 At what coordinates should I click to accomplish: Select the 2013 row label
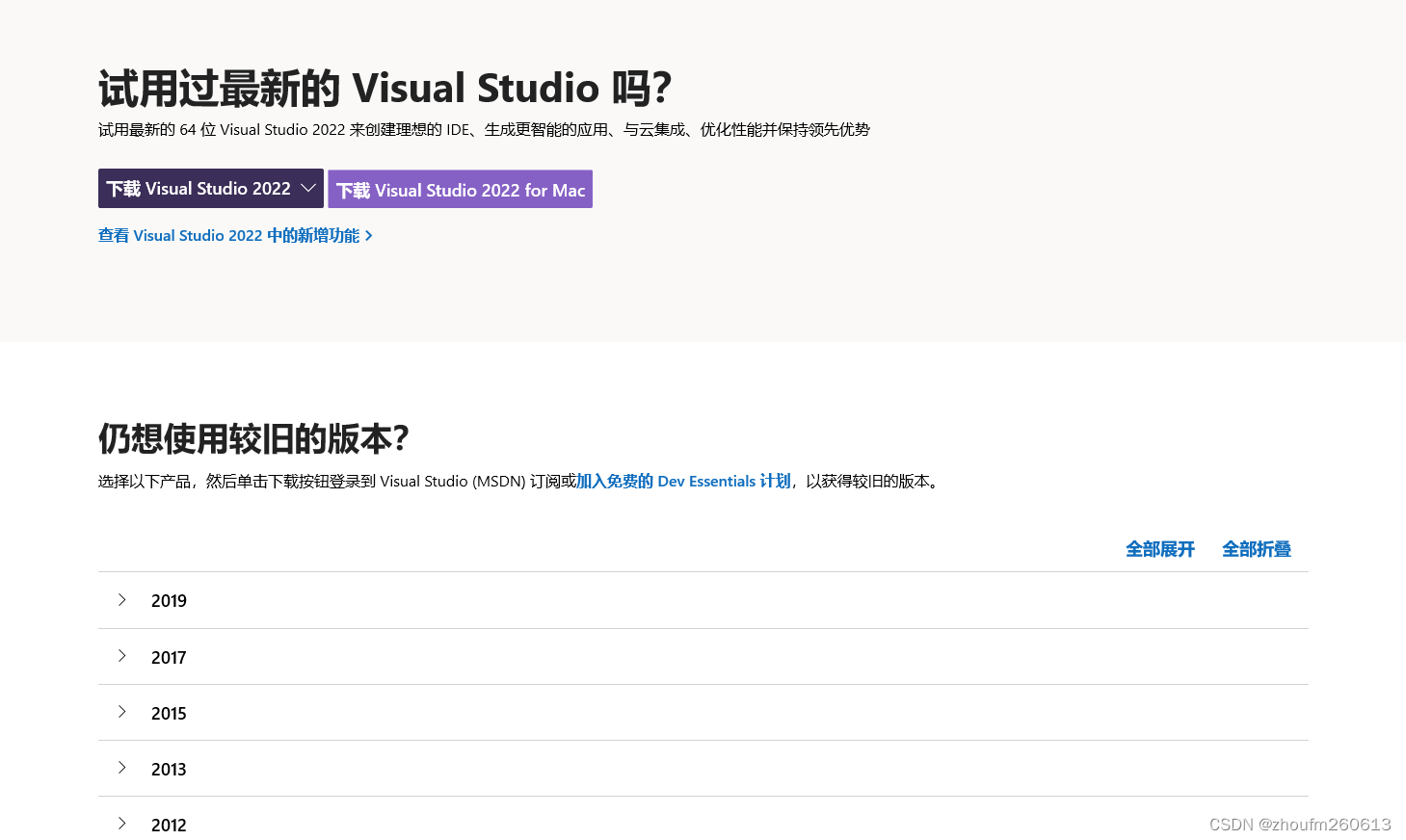point(169,770)
